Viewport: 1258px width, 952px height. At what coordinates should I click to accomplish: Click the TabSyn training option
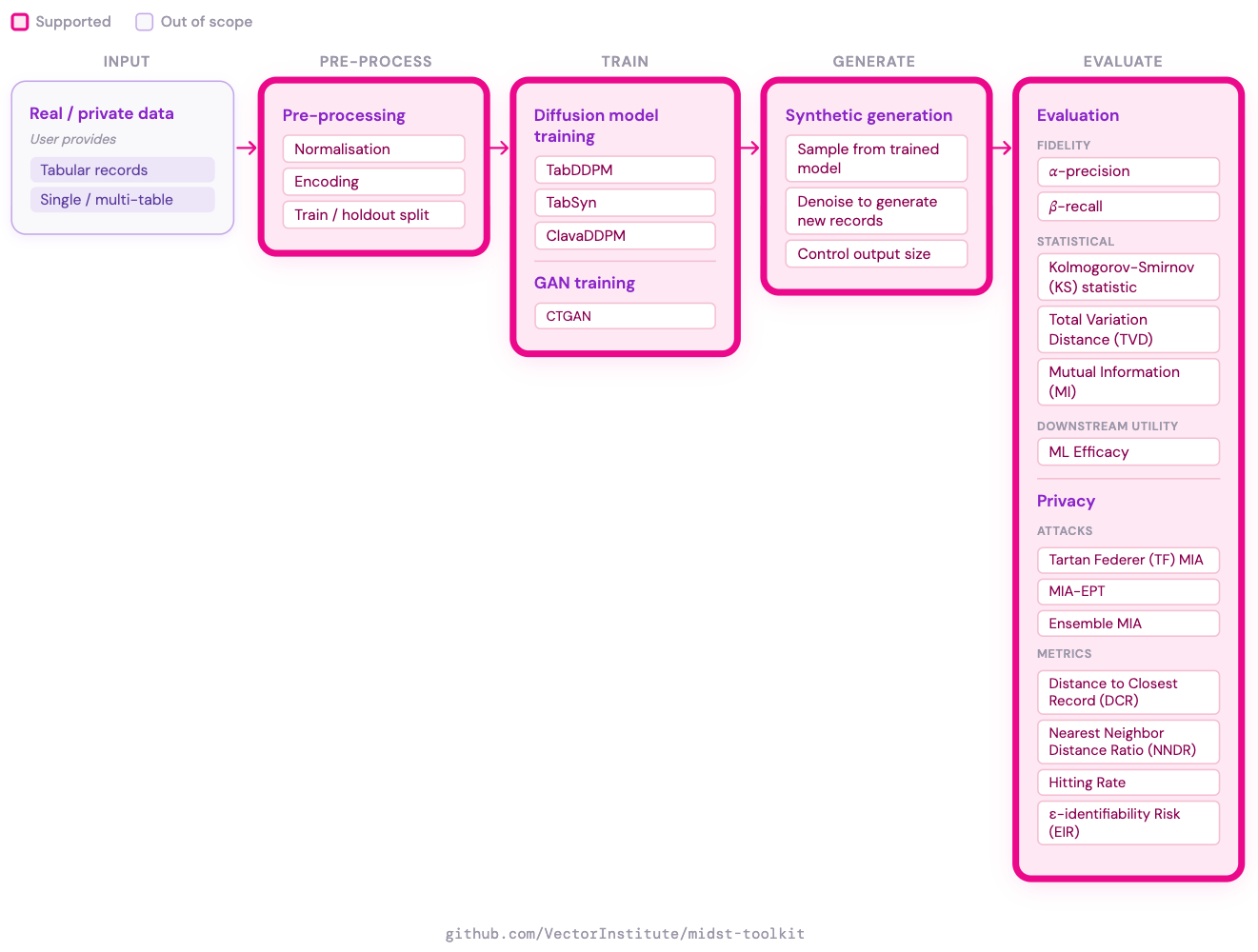pos(625,202)
